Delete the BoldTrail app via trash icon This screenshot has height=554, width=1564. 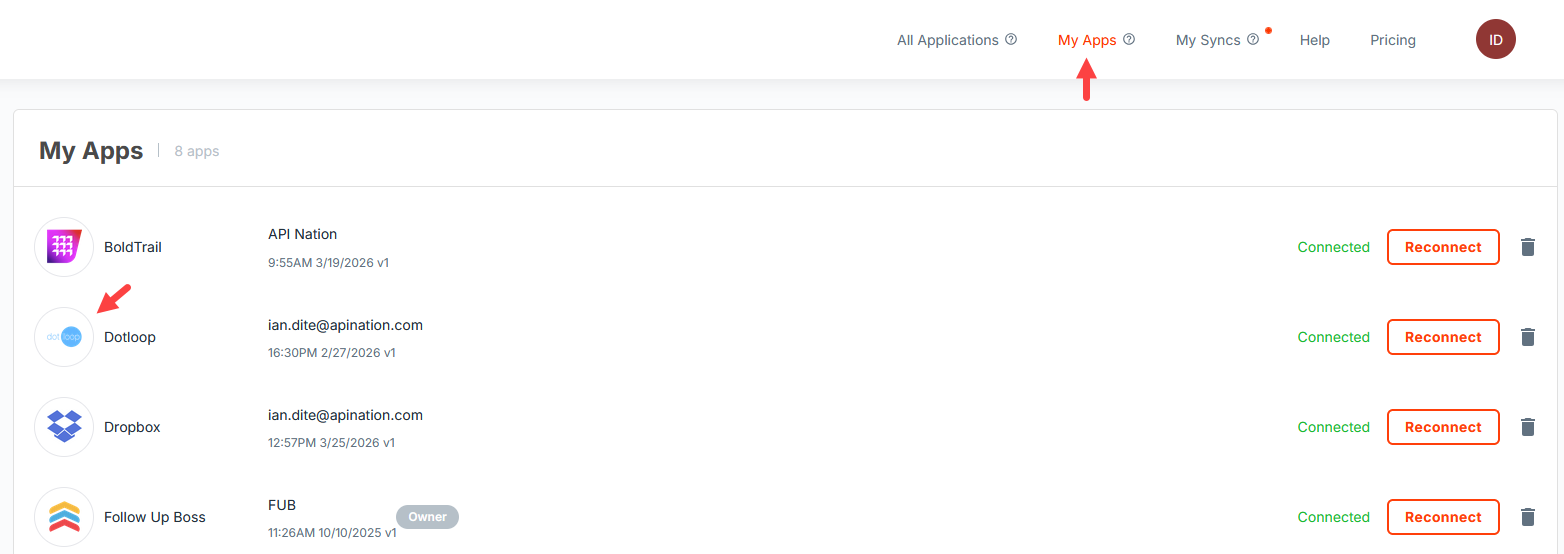1527,247
